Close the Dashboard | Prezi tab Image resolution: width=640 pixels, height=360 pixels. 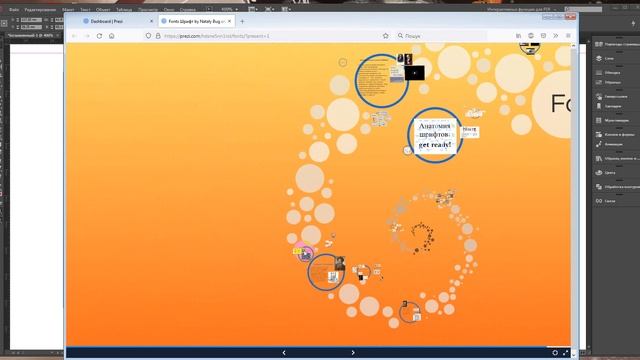click(x=151, y=21)
